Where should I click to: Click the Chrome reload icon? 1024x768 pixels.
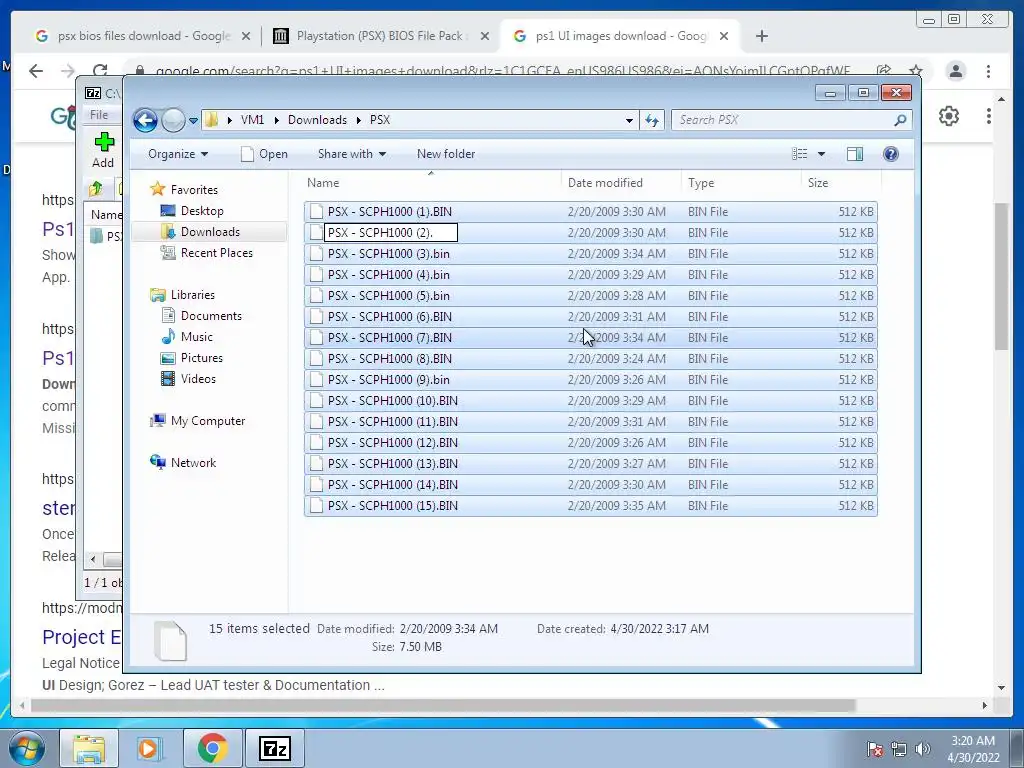100,71
